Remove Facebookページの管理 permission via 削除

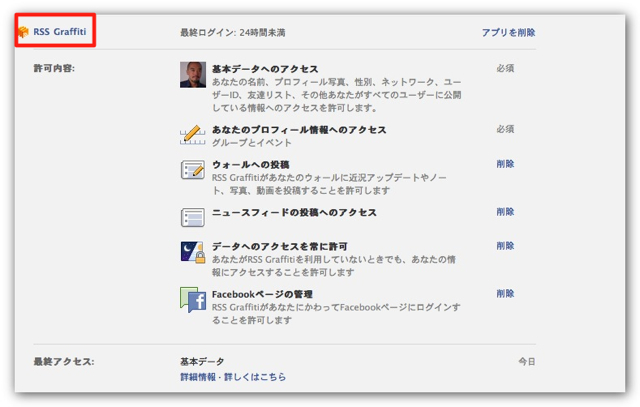(x=505, y=294)
